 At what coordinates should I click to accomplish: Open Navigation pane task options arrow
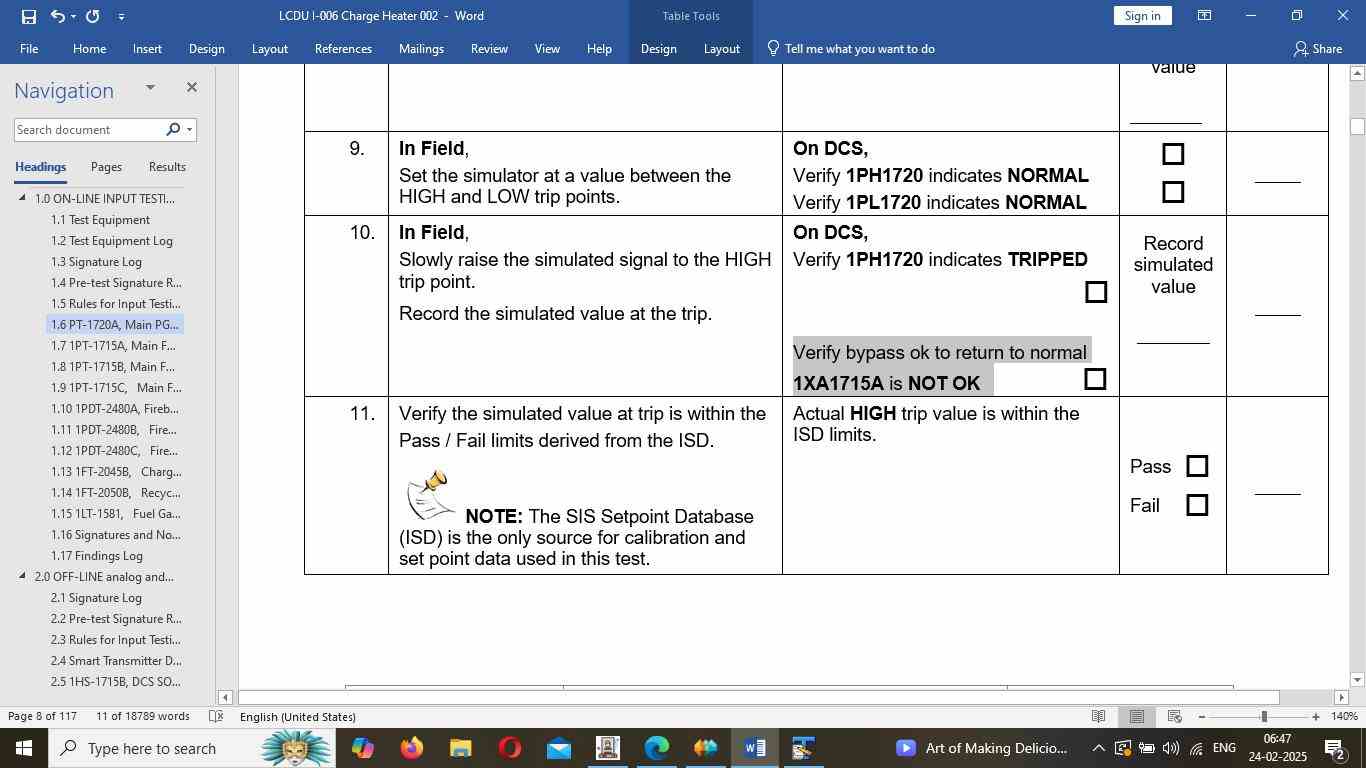pyautogui.click(x=150, y=88)
